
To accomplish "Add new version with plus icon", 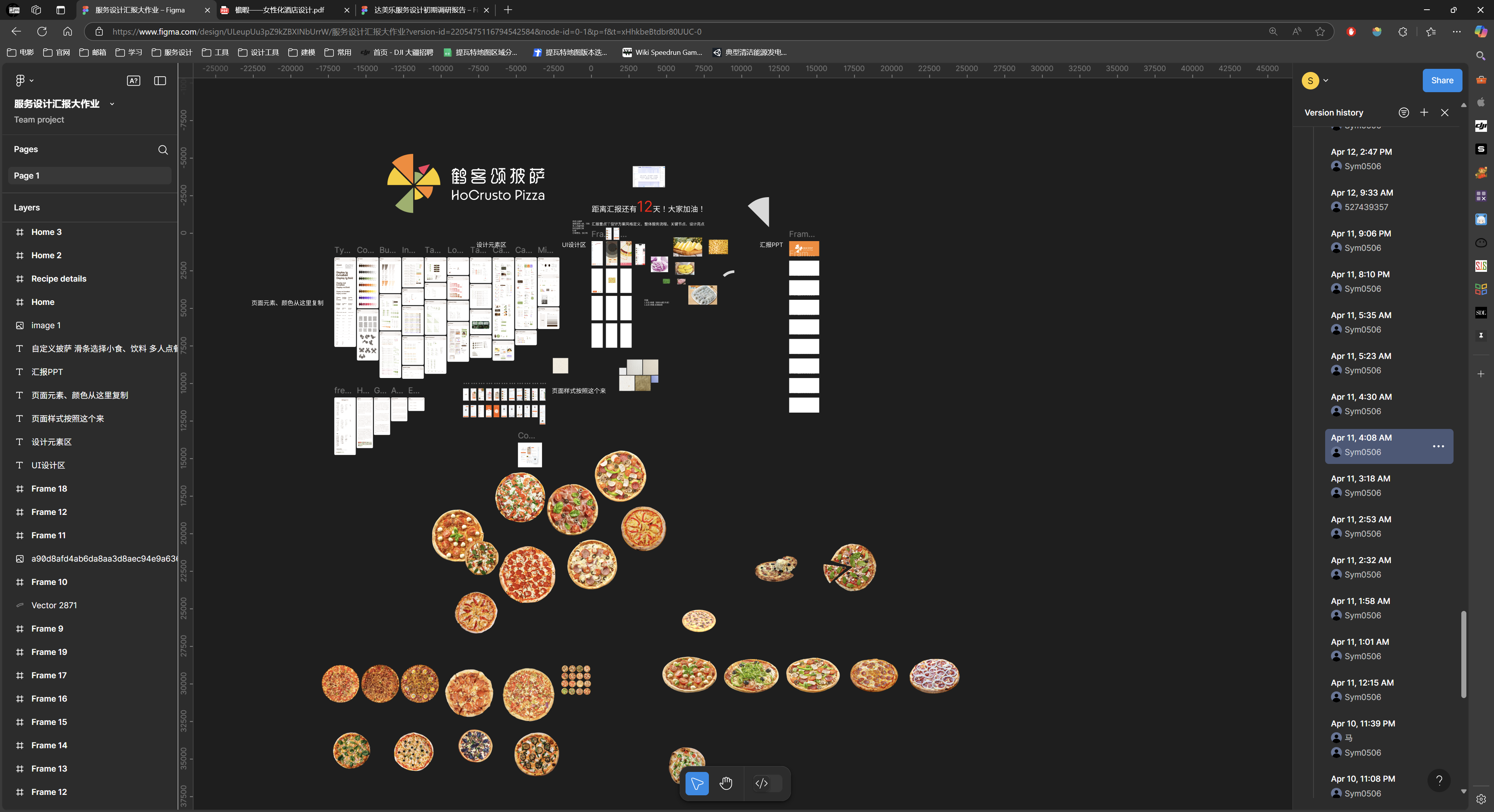I will tap(1424, 112).
